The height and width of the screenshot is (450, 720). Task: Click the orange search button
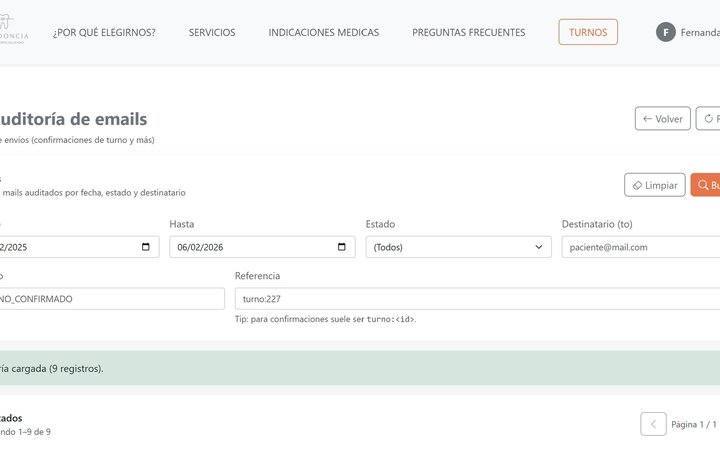coord(705,185)
